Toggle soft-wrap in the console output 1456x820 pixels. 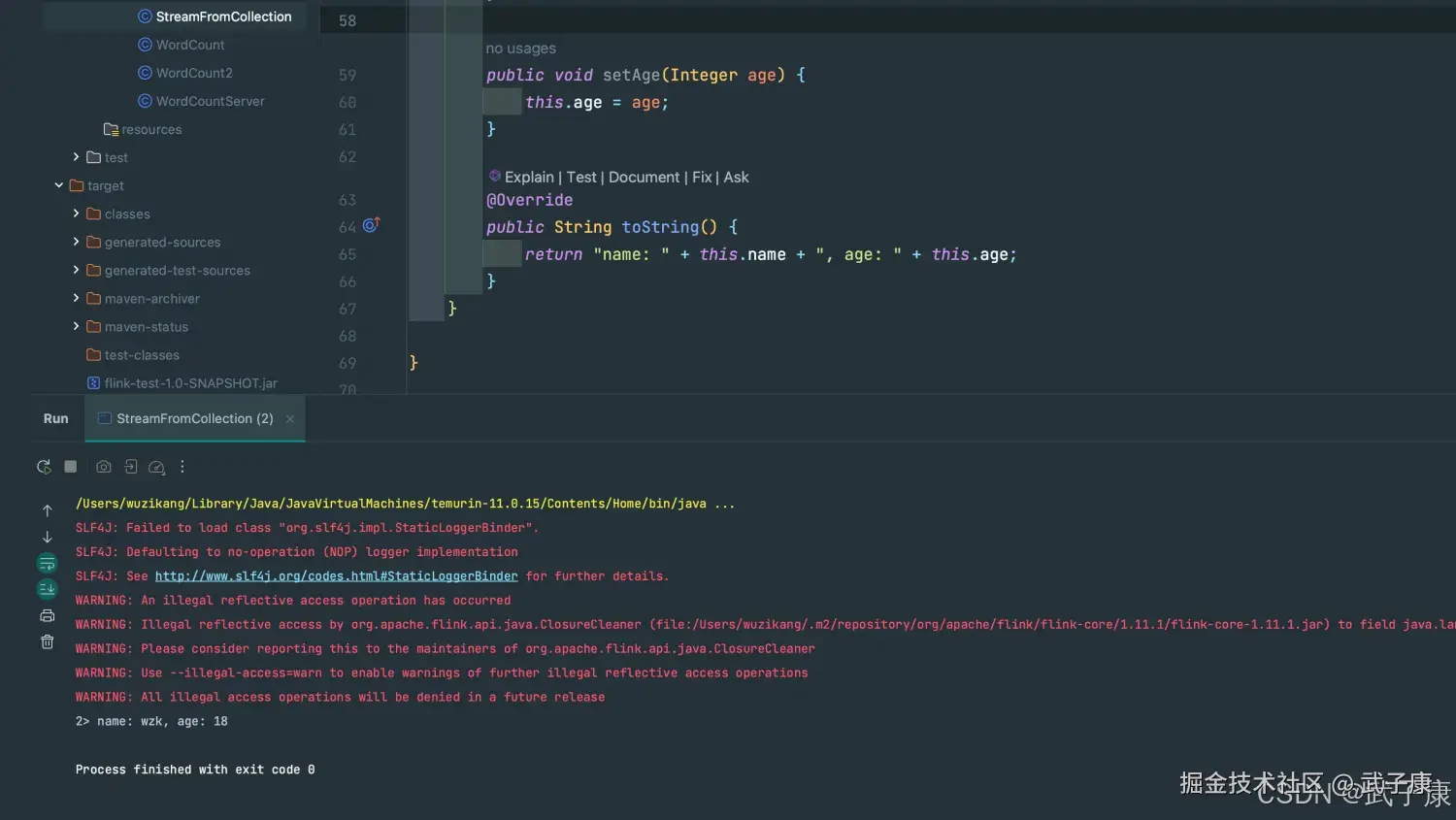point(47,563)
